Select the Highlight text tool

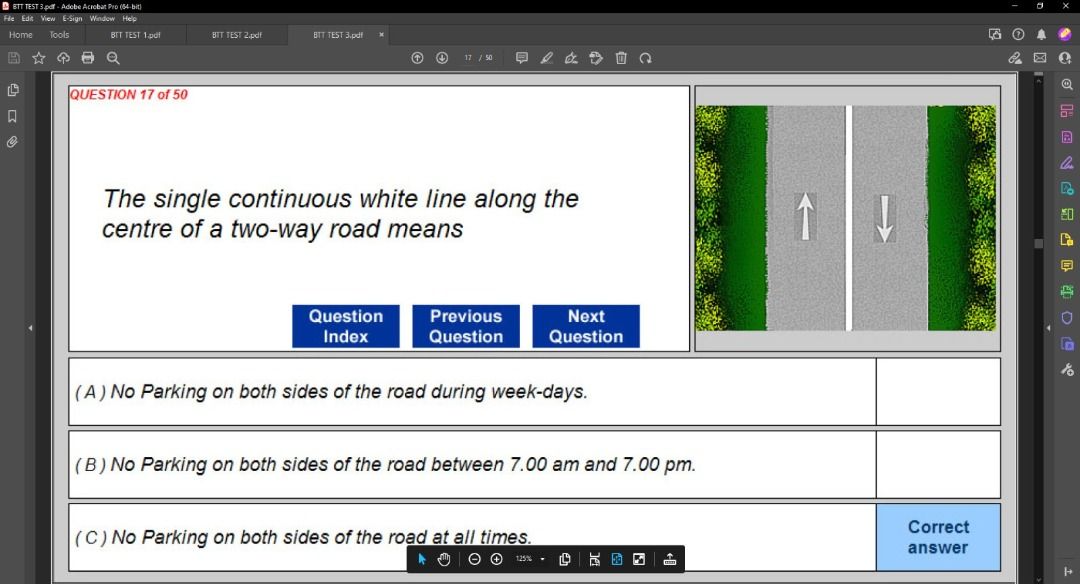547,58
